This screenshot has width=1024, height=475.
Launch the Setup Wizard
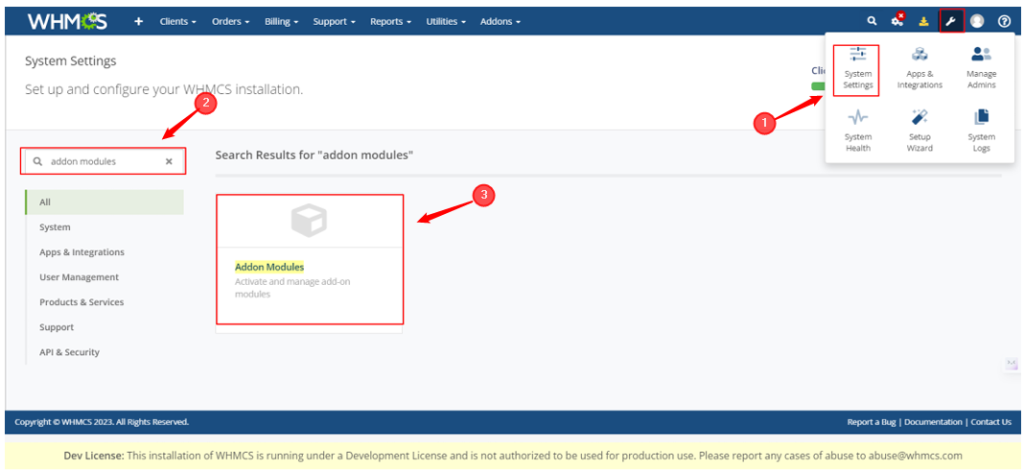pos(919,131)
